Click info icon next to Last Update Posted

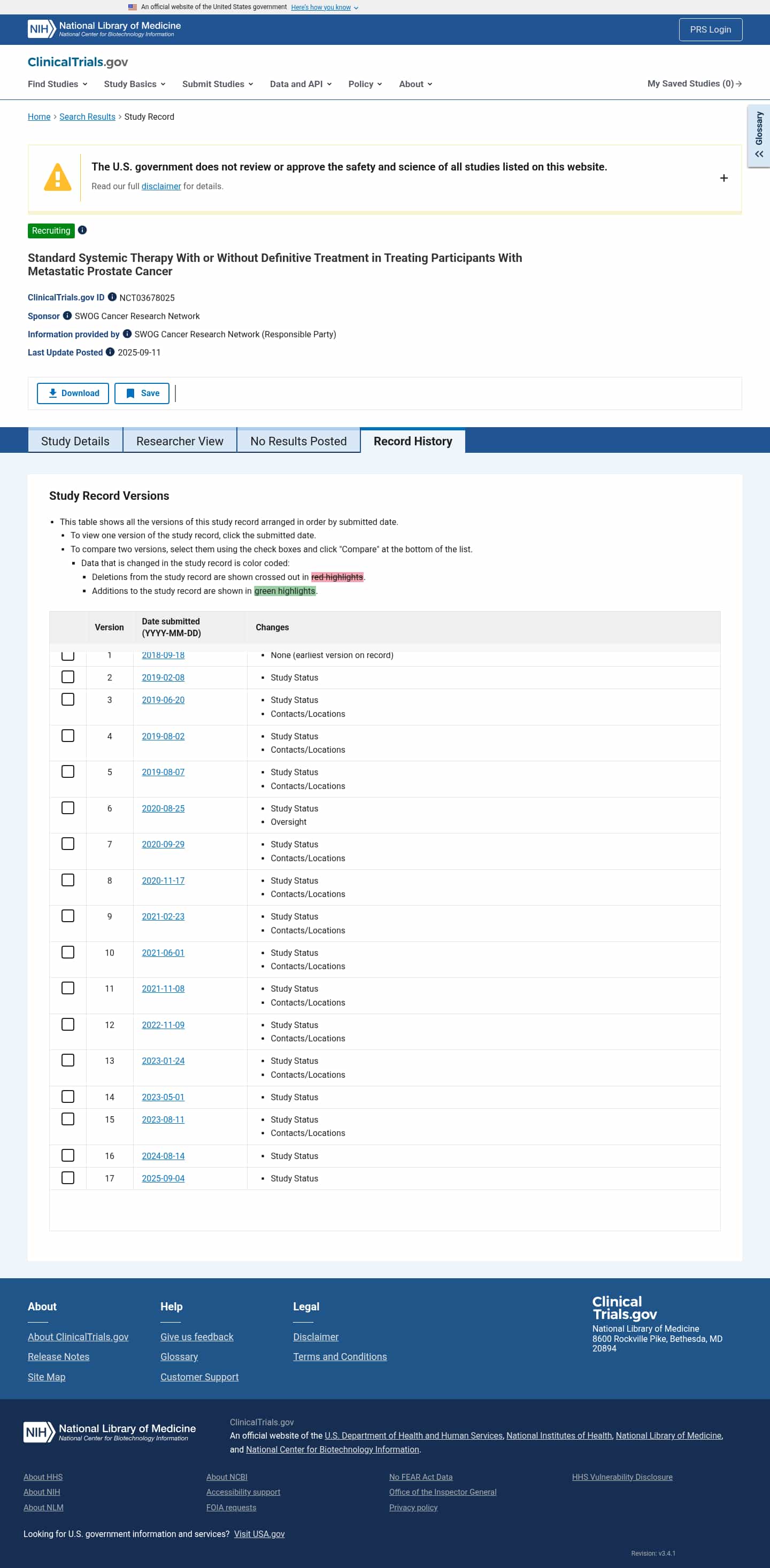point(110,352)
